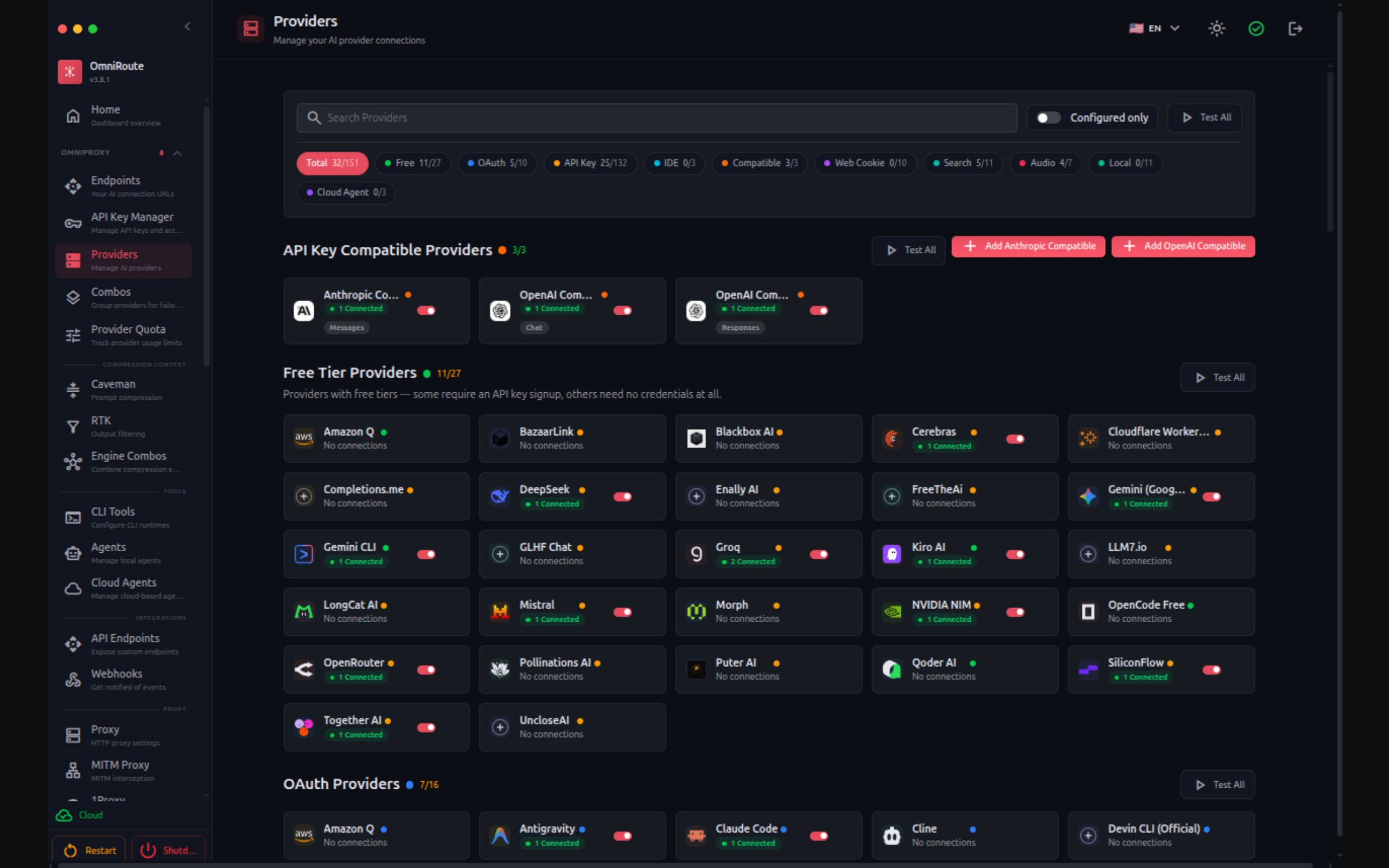Filter providers by Free 11/27
This screenshot has height=868, width=1389.
pyautogui.click(x=413, y=163)
